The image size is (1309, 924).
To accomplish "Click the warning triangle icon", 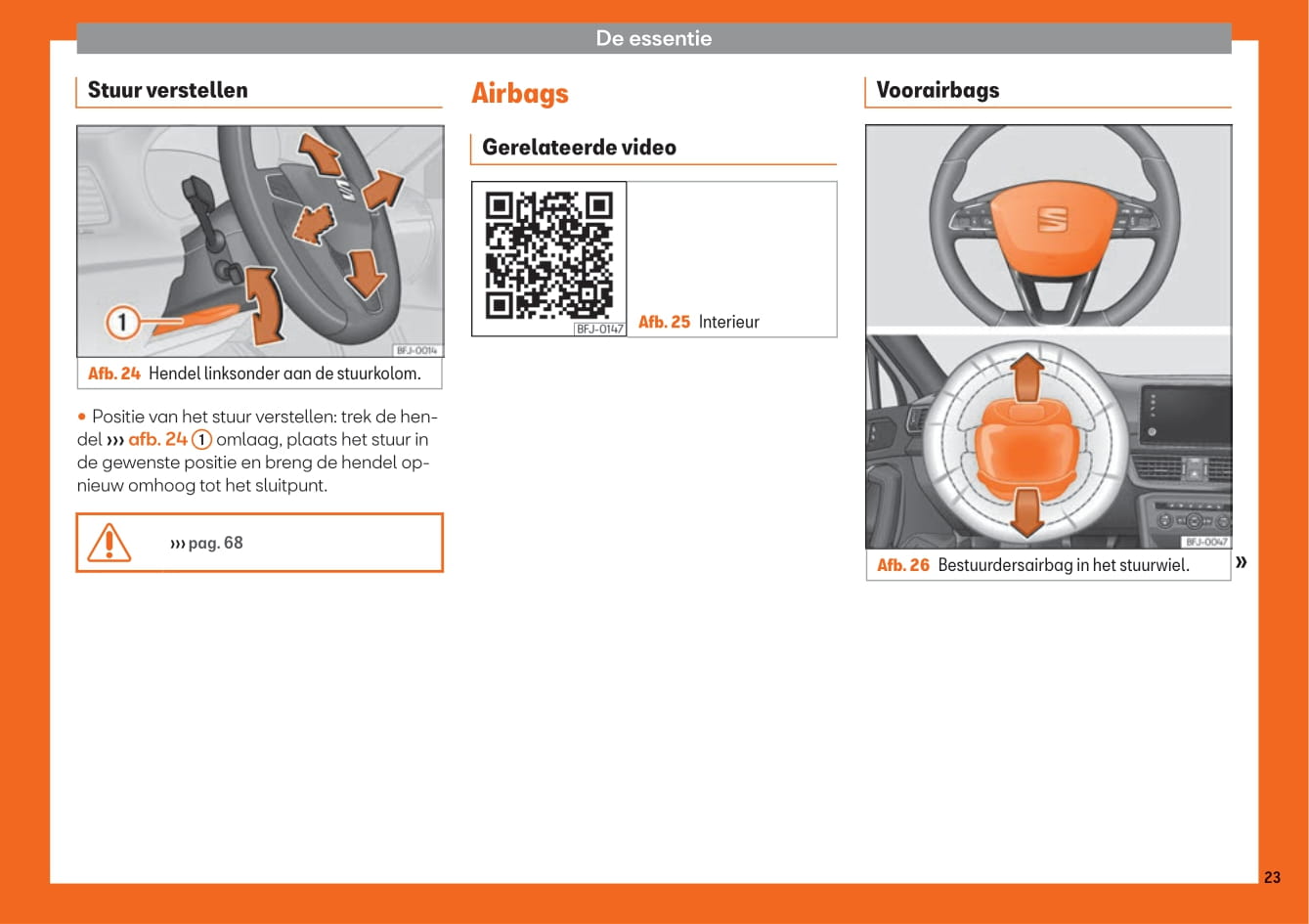I will pyautogui.click(x=109, y=543).
